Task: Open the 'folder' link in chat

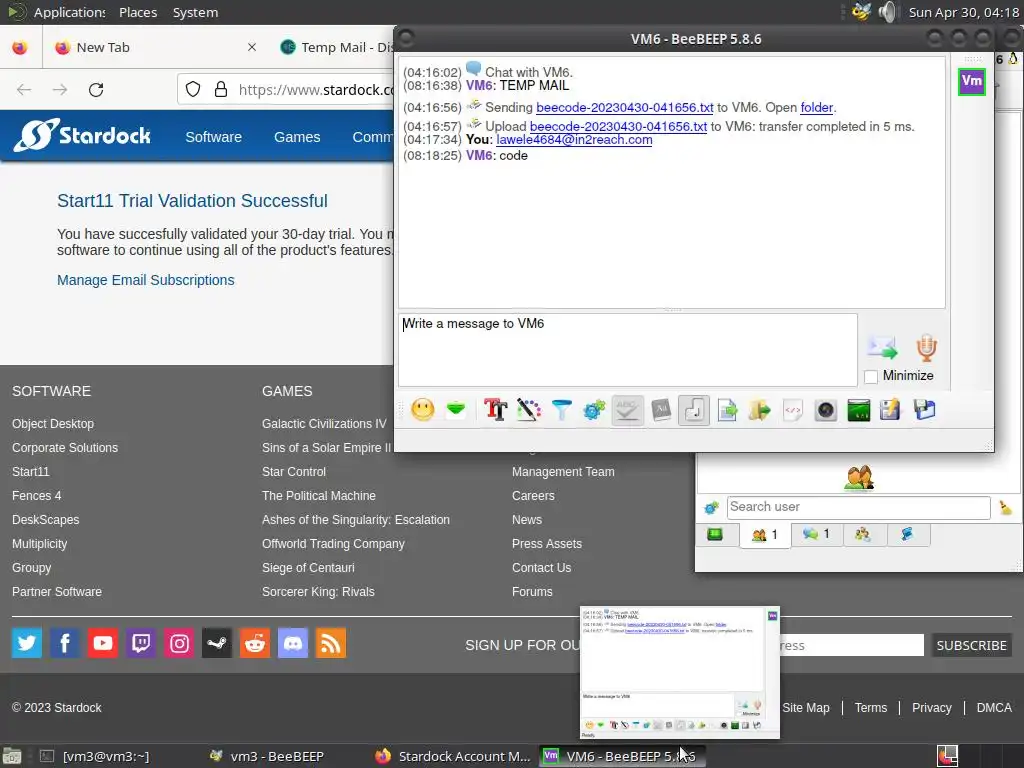Action: (816, 107)
